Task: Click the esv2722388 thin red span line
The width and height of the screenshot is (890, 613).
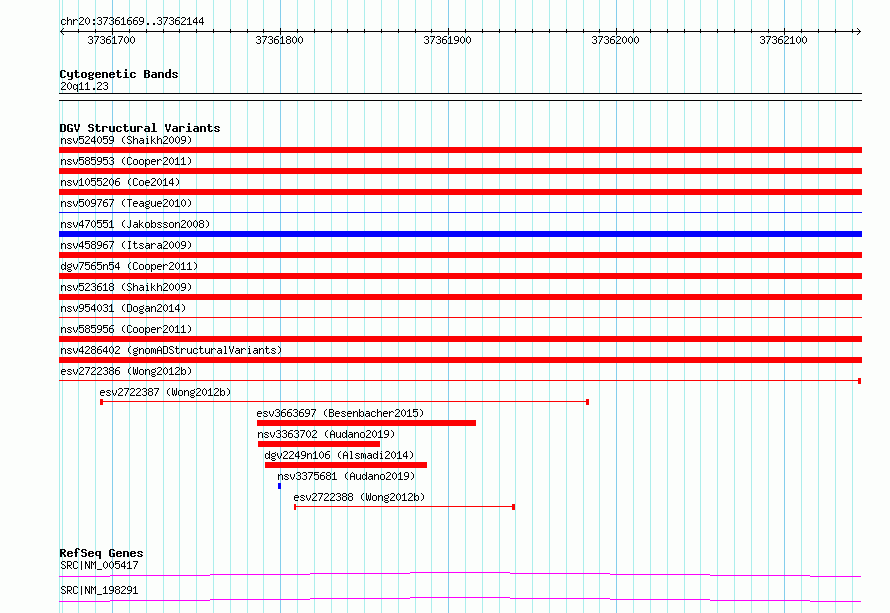Action: click(x=404, y=507)
